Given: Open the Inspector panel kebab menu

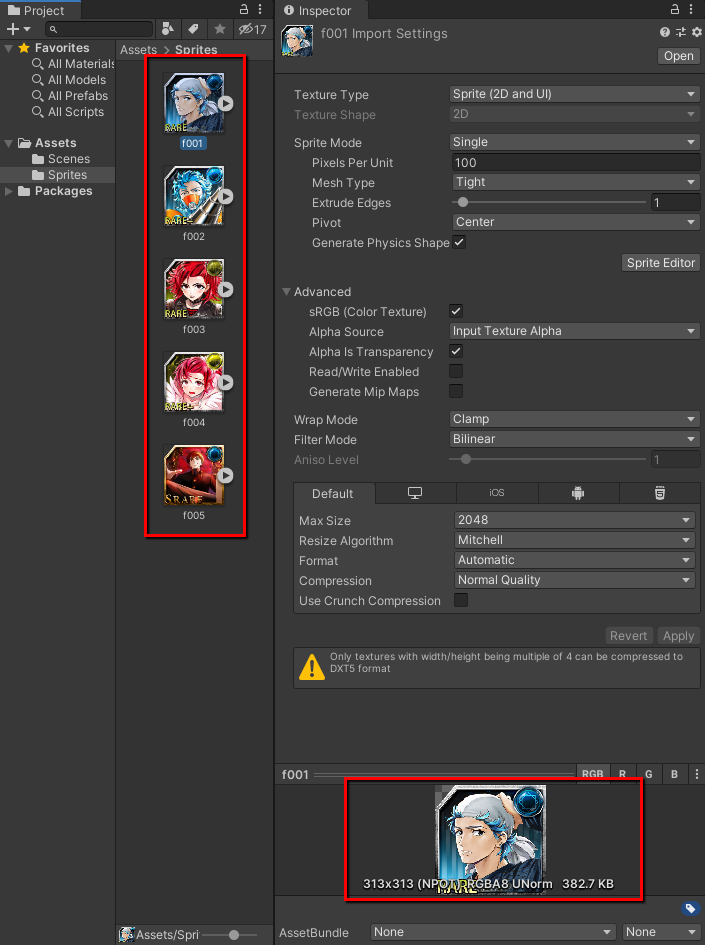Looking at the screenshot, I should (691, 9).
